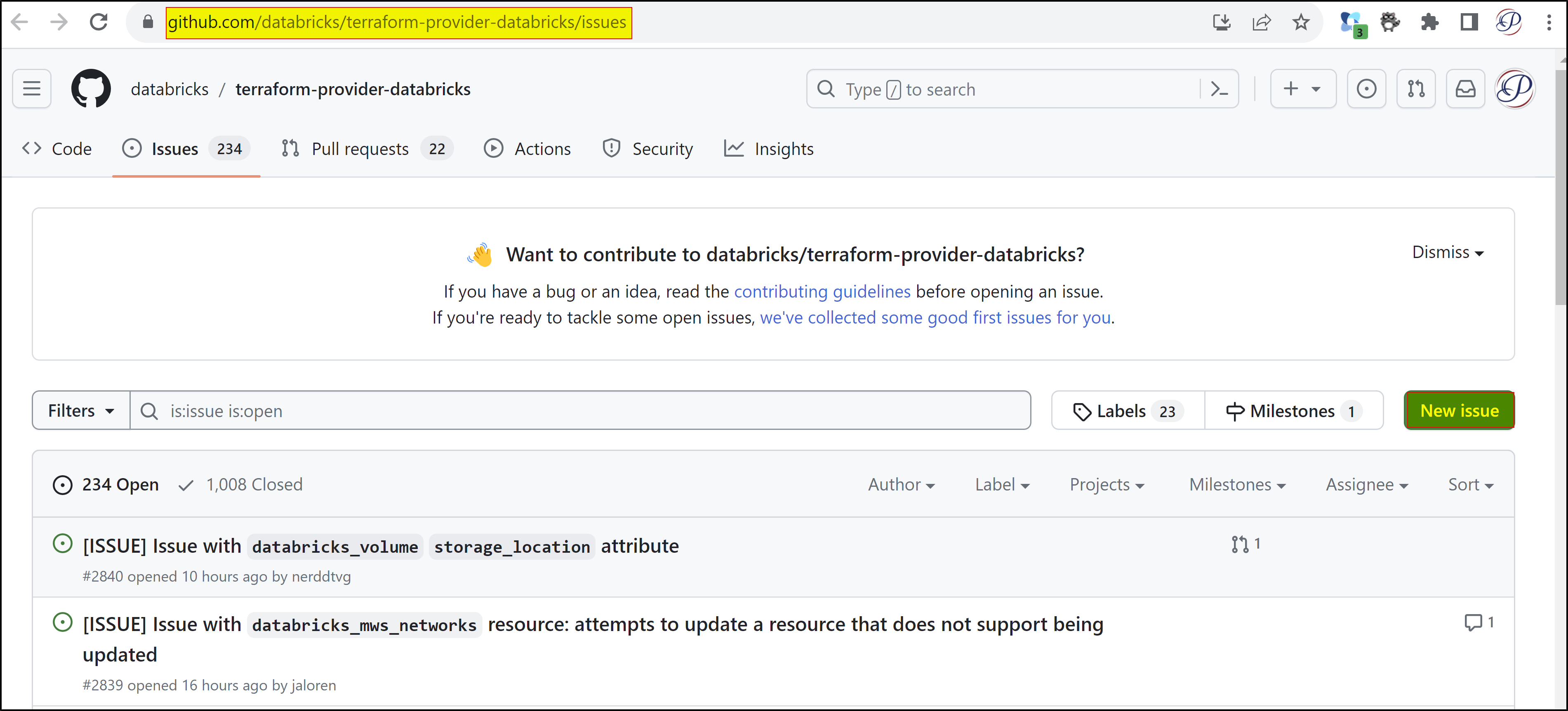The image size is (1568, 711).
Task: Open the Extensions puzzle icon
Action: pyautogui.click(x=1429, y=23)
